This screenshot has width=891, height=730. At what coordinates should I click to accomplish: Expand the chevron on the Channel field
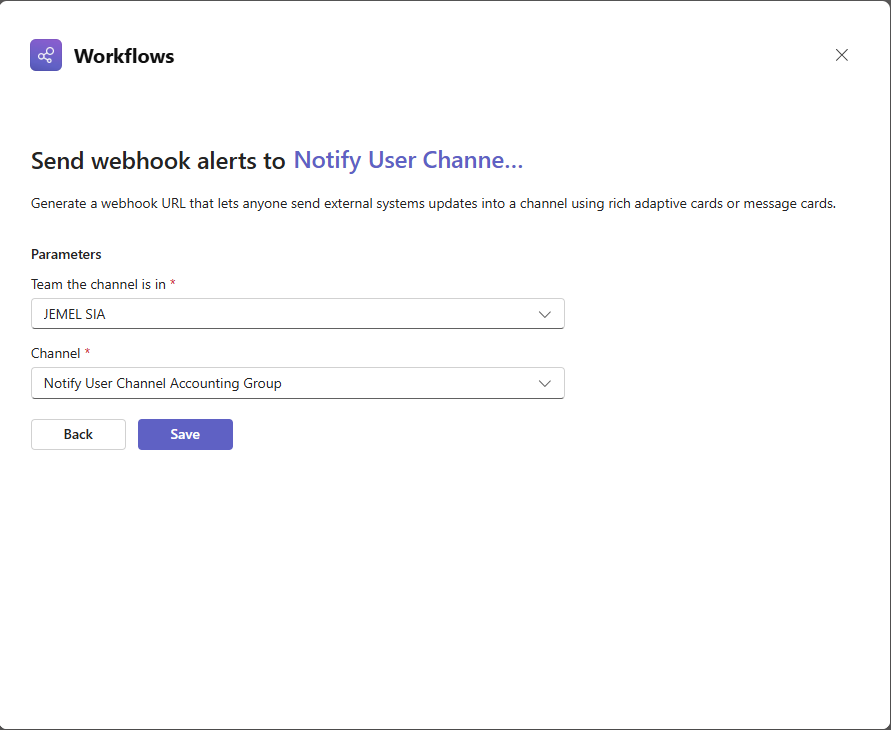(x=545, y=383)
